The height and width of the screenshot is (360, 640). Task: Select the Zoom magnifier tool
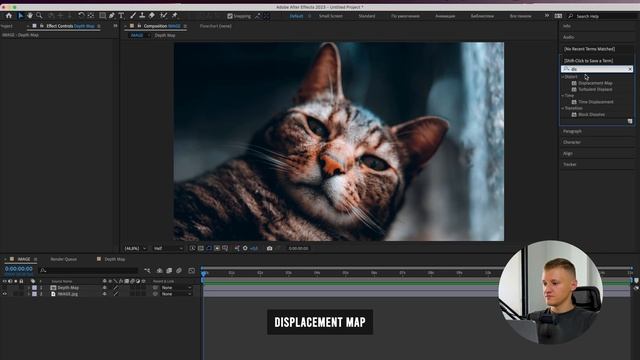click(x=39, y=16)
